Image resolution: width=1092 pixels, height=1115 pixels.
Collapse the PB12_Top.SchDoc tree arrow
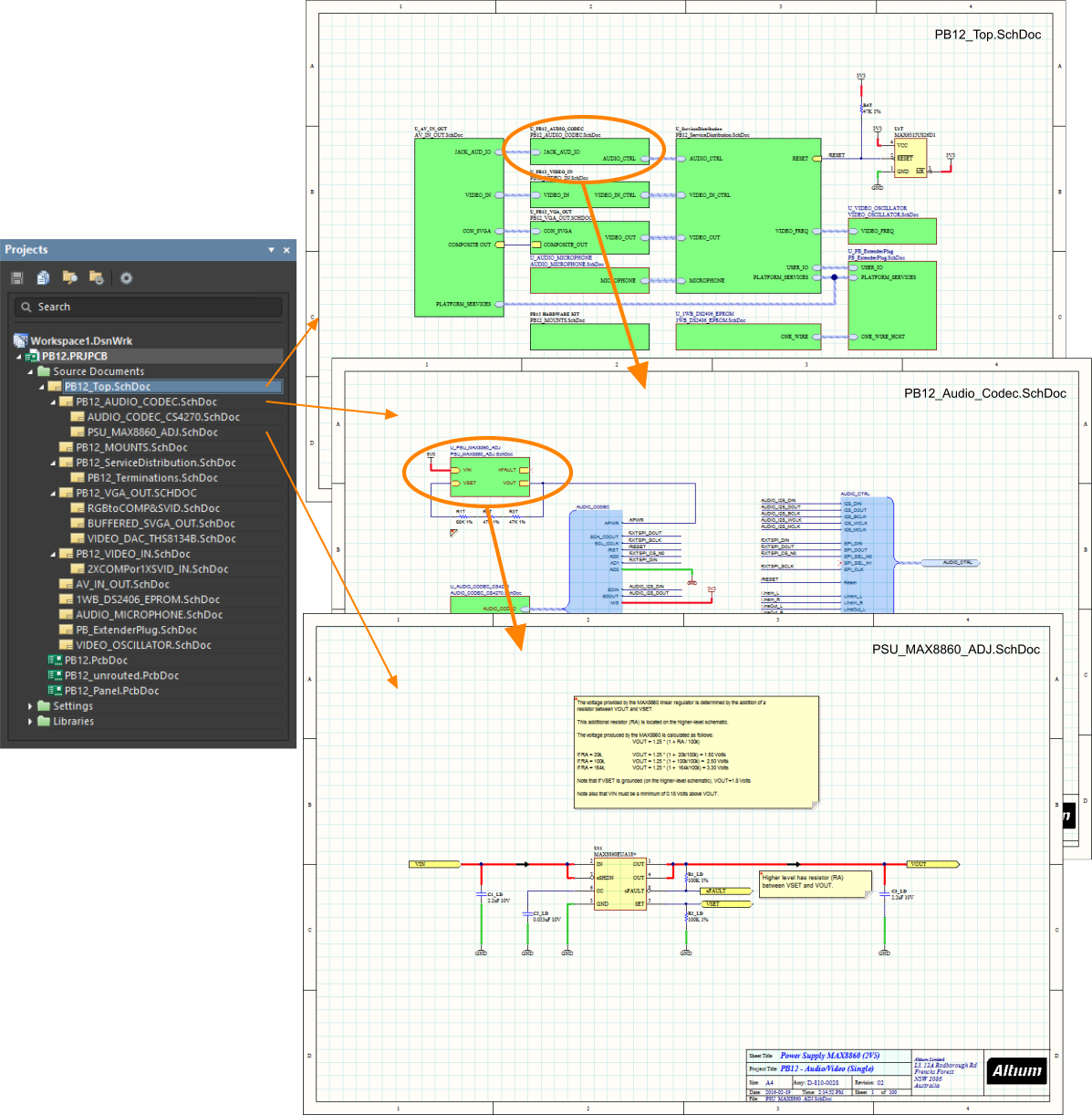pyautogui.click(x=42, y=387)
